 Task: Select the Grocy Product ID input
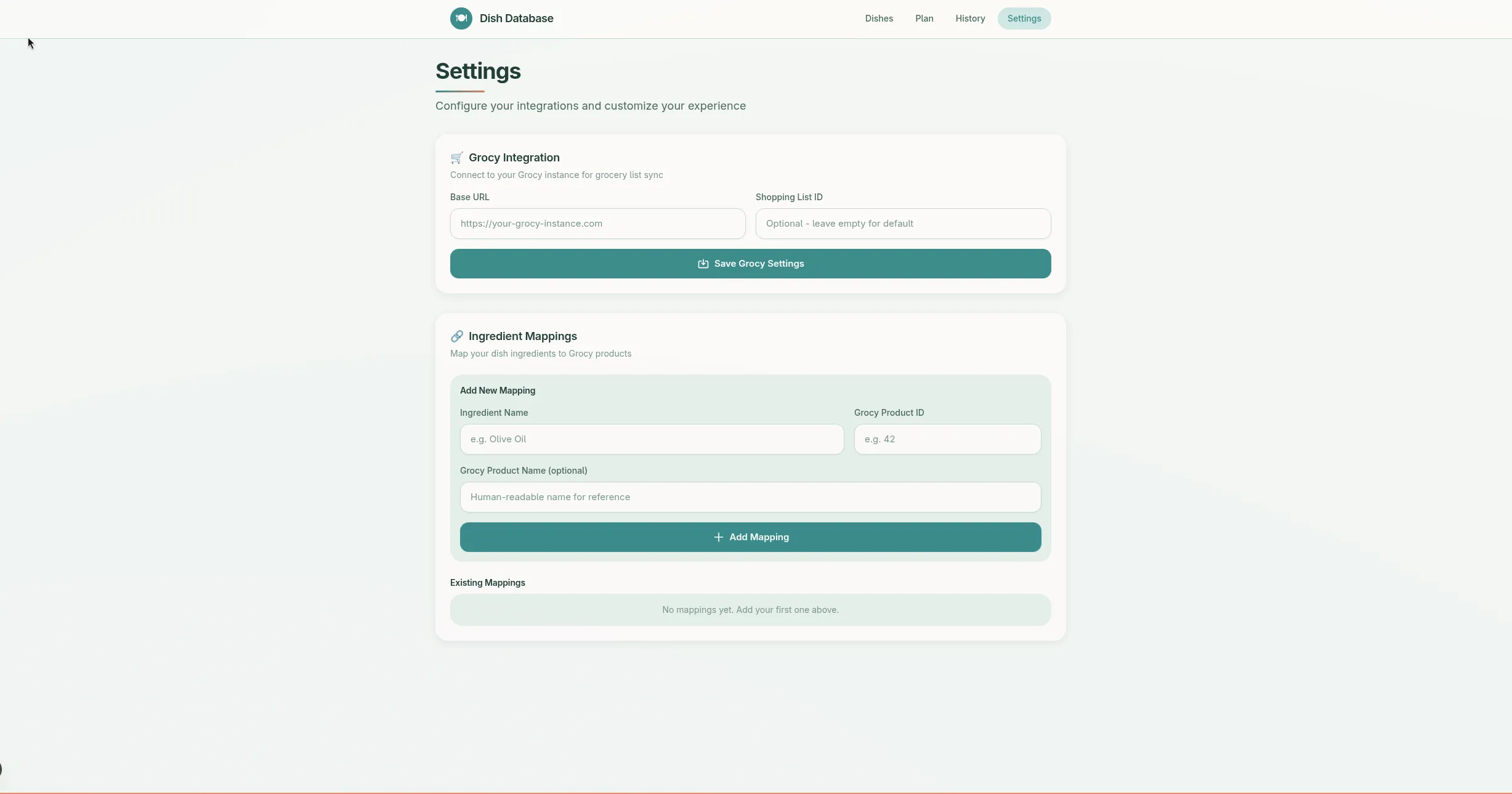947,439
